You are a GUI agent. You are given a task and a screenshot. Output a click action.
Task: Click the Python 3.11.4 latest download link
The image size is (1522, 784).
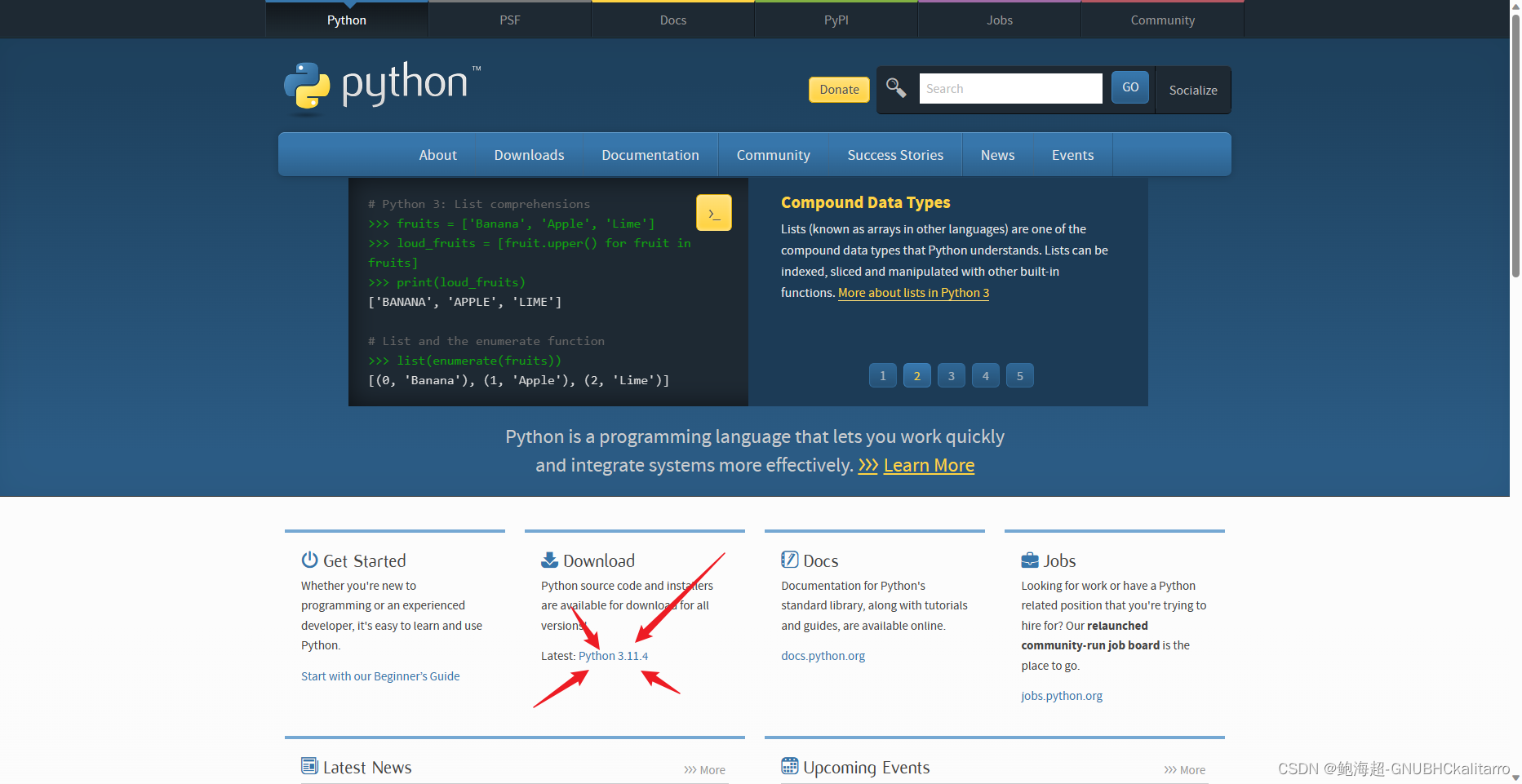point(613,656)
